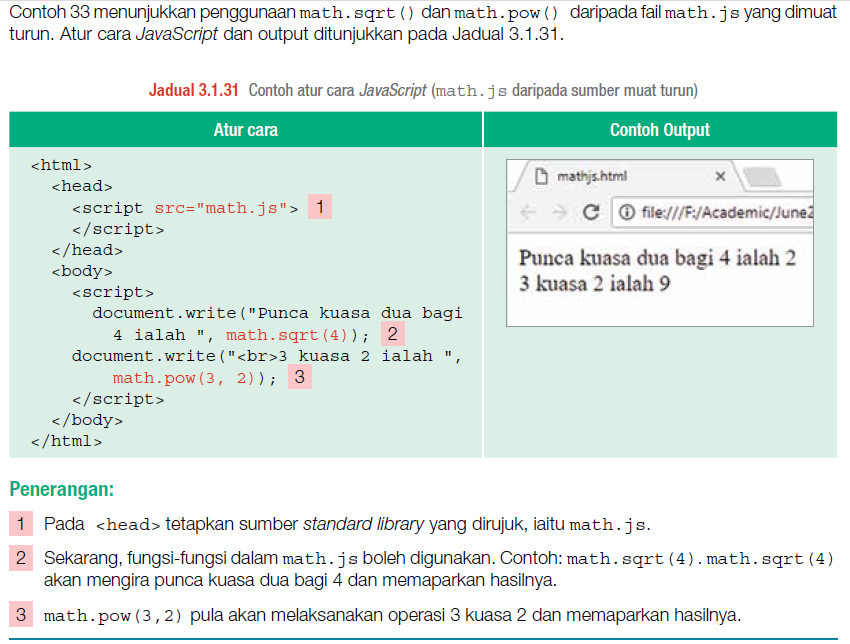Select the Contoh Output column header
Screen dimensions: 850x644
point(659,129)
